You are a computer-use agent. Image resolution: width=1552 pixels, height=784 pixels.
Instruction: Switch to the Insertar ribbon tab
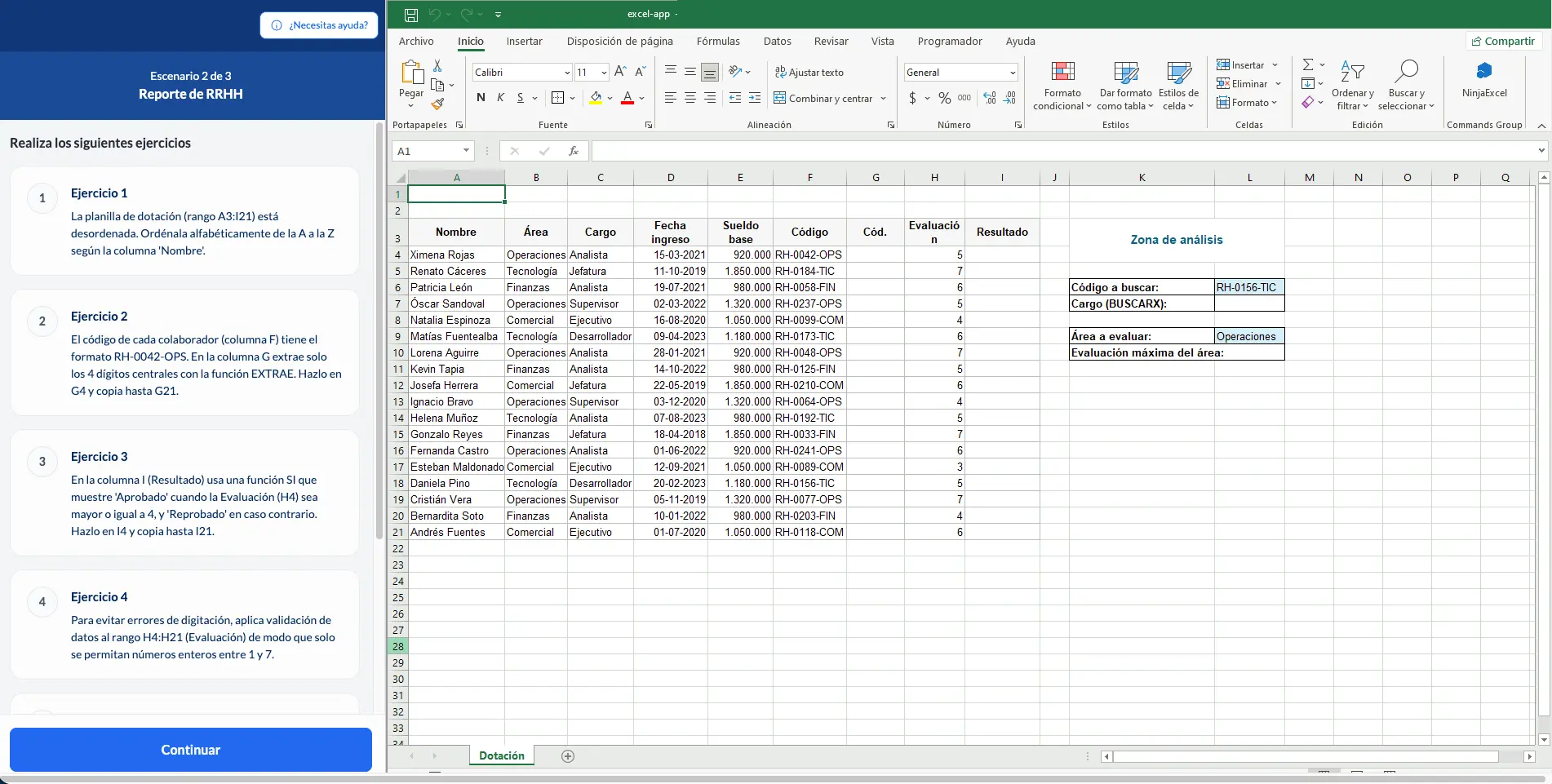(524, 41)
